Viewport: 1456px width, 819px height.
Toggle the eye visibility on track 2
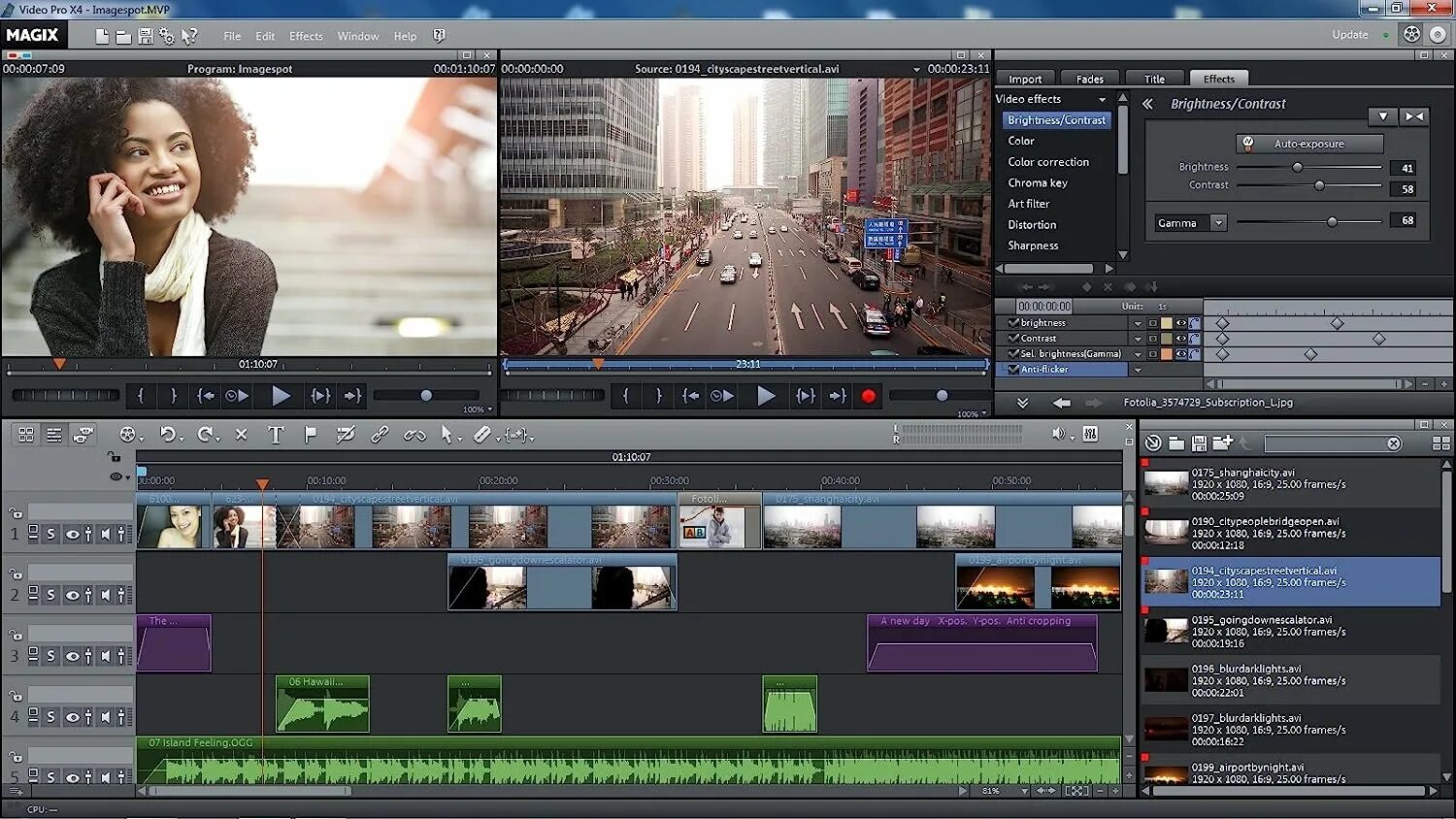click(72, 595)
